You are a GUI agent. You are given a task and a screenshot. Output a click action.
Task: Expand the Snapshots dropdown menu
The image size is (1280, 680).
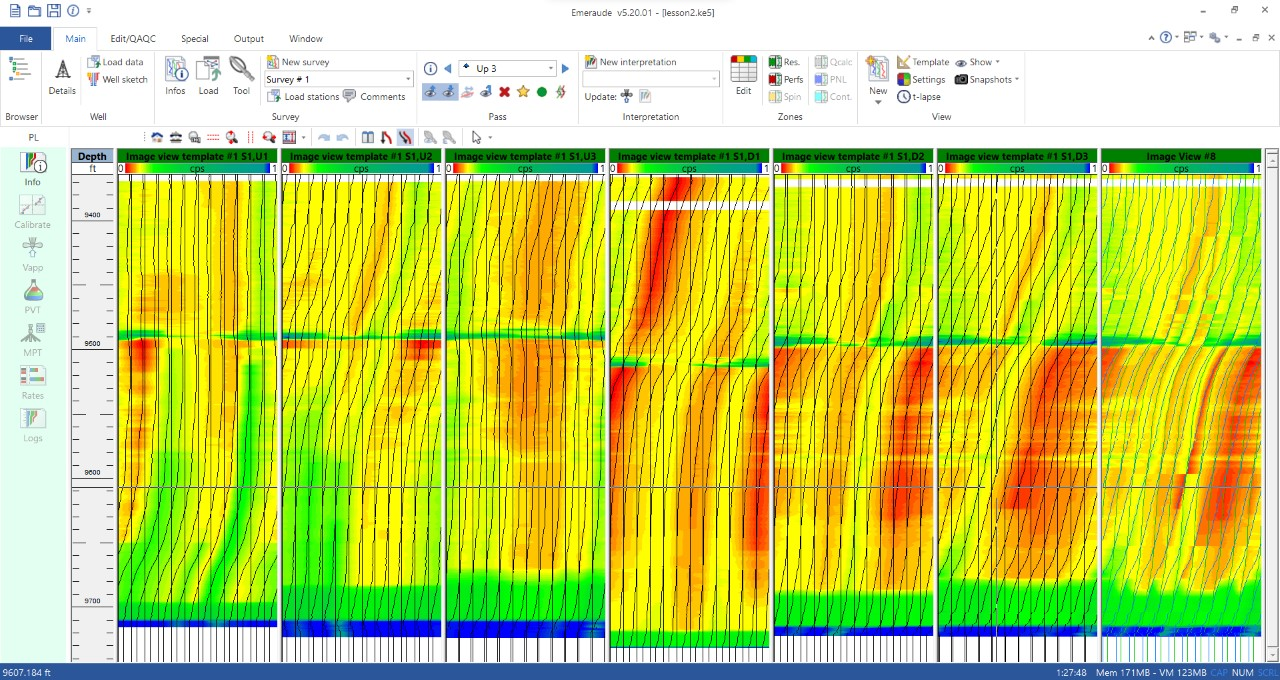1017,79
